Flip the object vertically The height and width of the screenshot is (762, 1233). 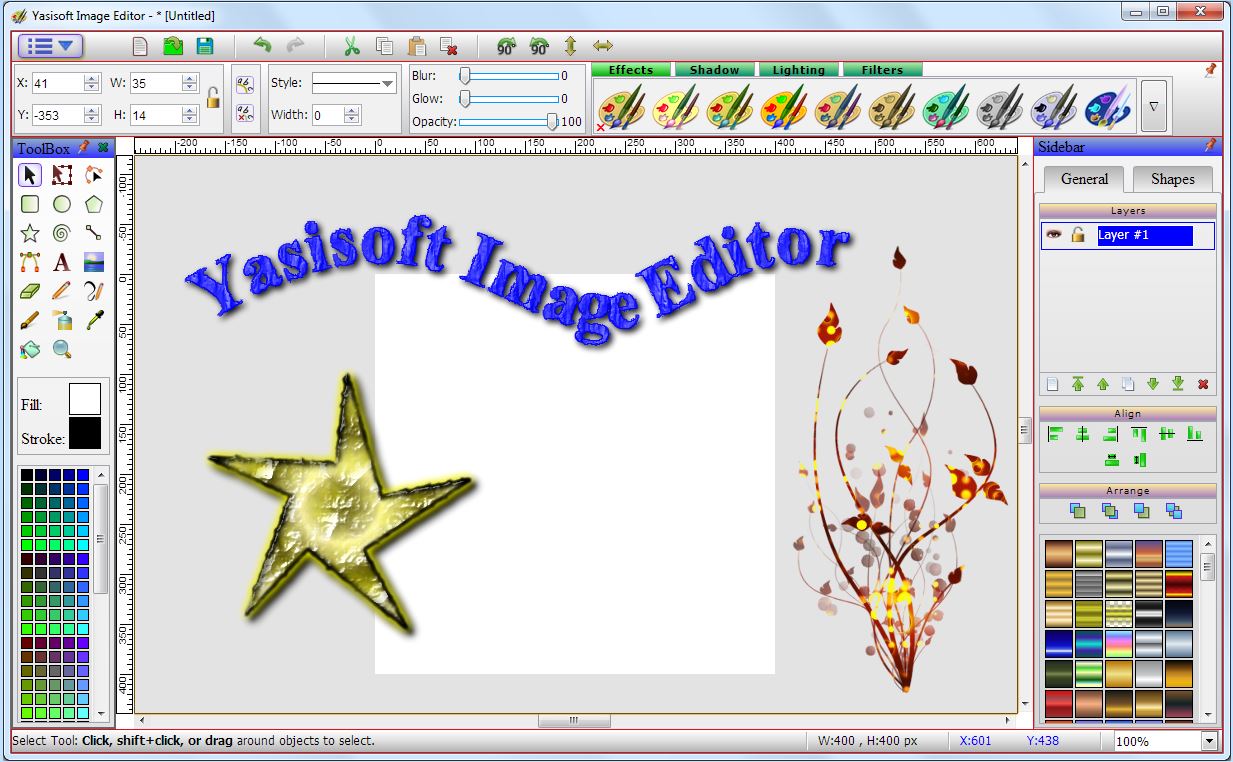tap(571, 46)
